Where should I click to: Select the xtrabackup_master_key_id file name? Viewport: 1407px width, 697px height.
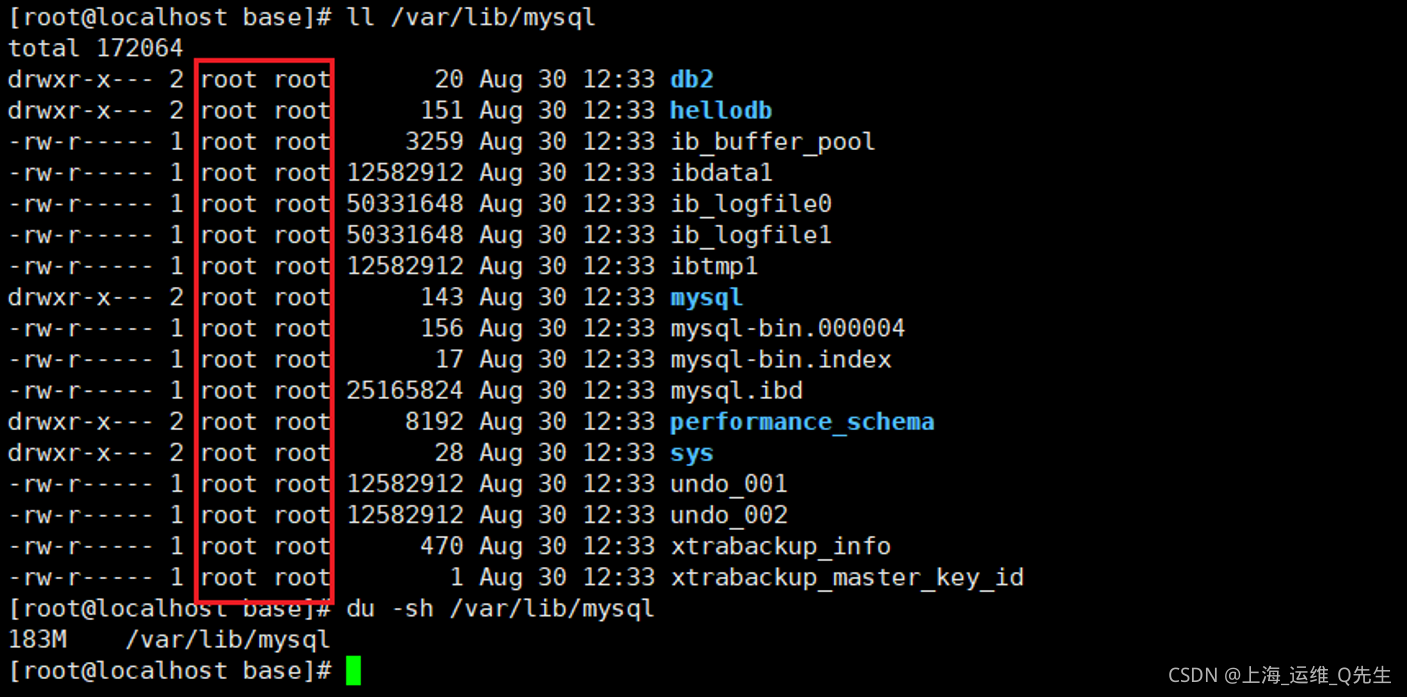point(847,577)
